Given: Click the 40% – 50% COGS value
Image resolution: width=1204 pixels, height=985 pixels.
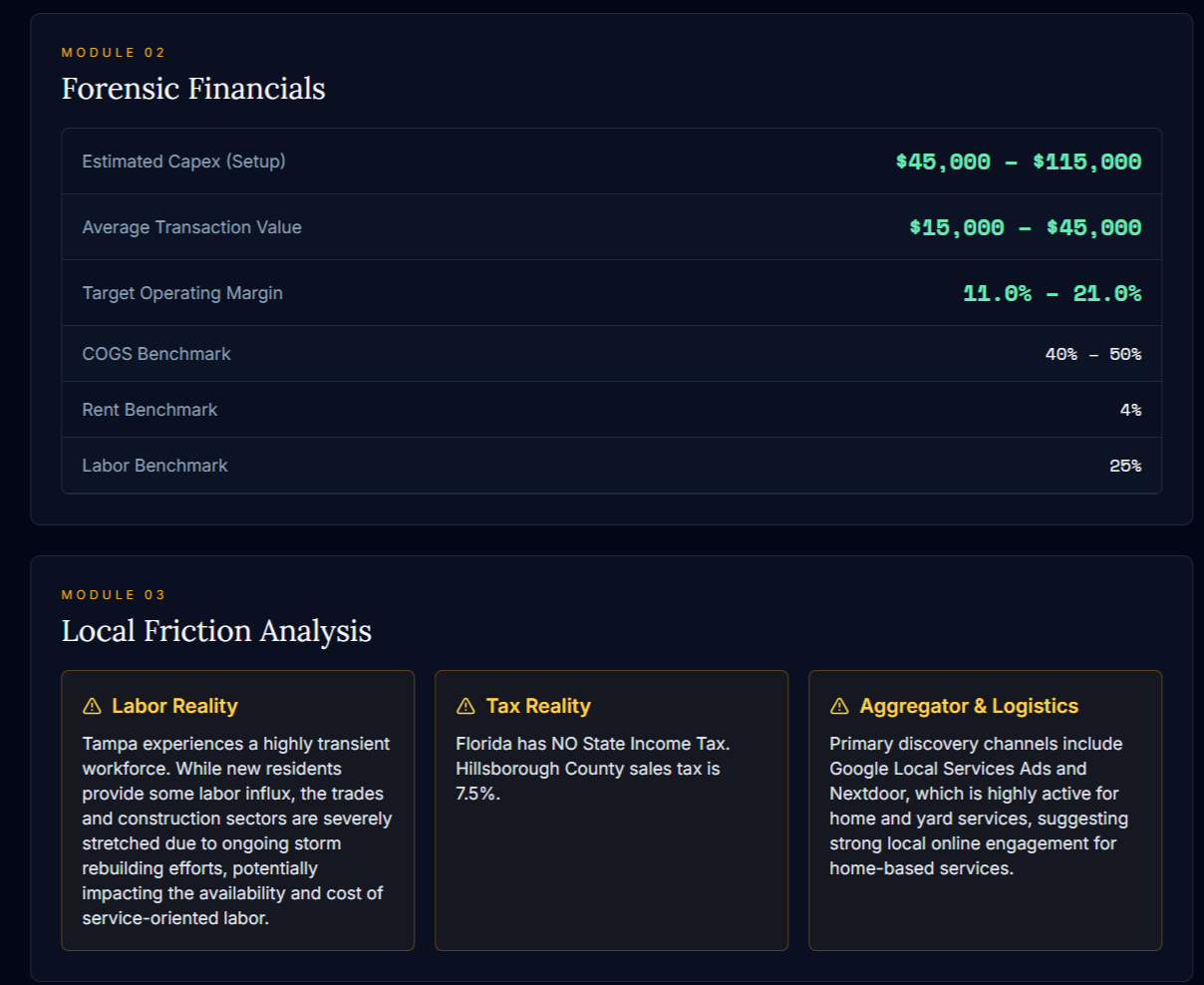Looking at the screenshot, I should click(1093, 354).
